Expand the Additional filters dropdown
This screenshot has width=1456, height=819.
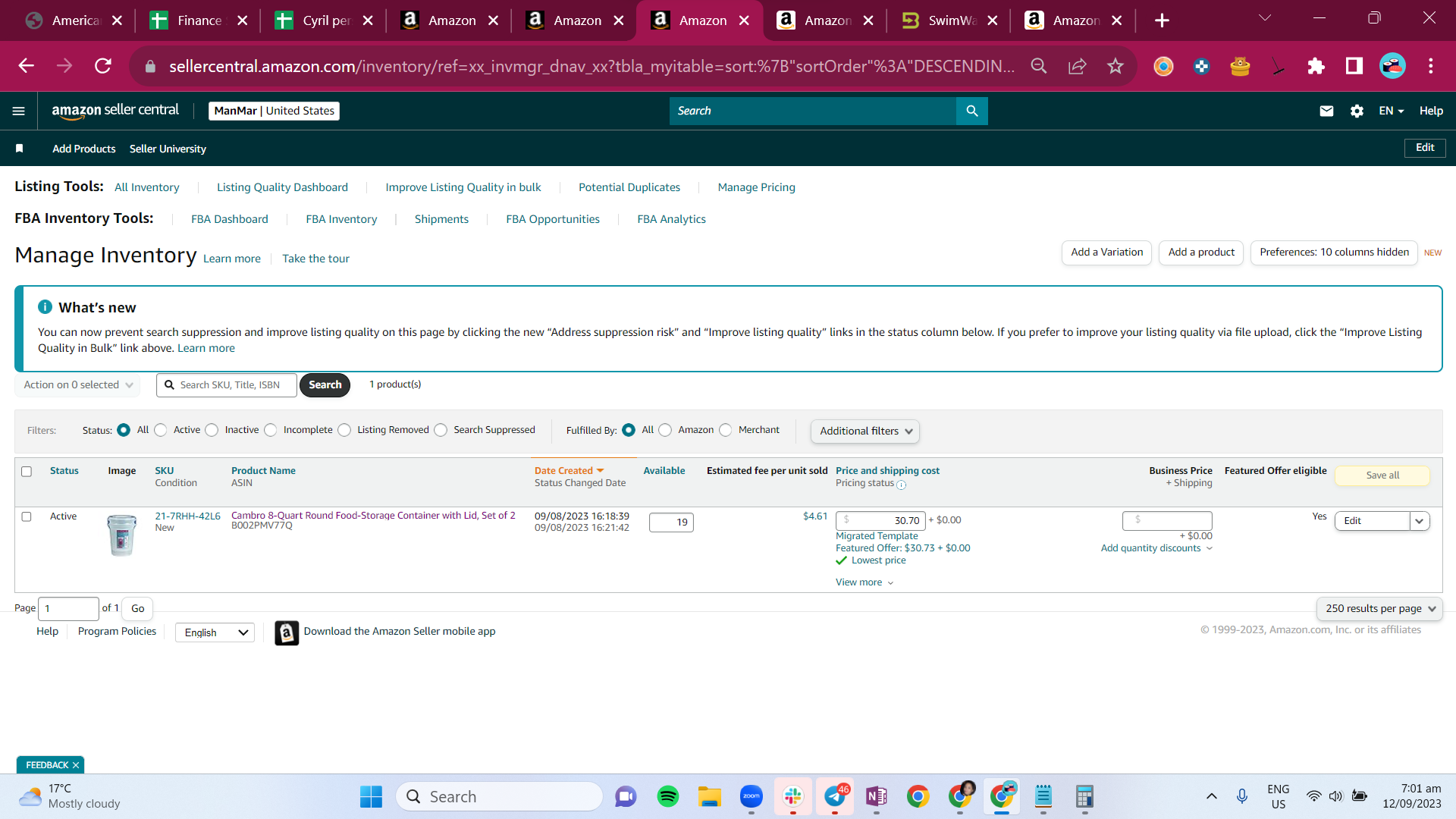point(865,431)
